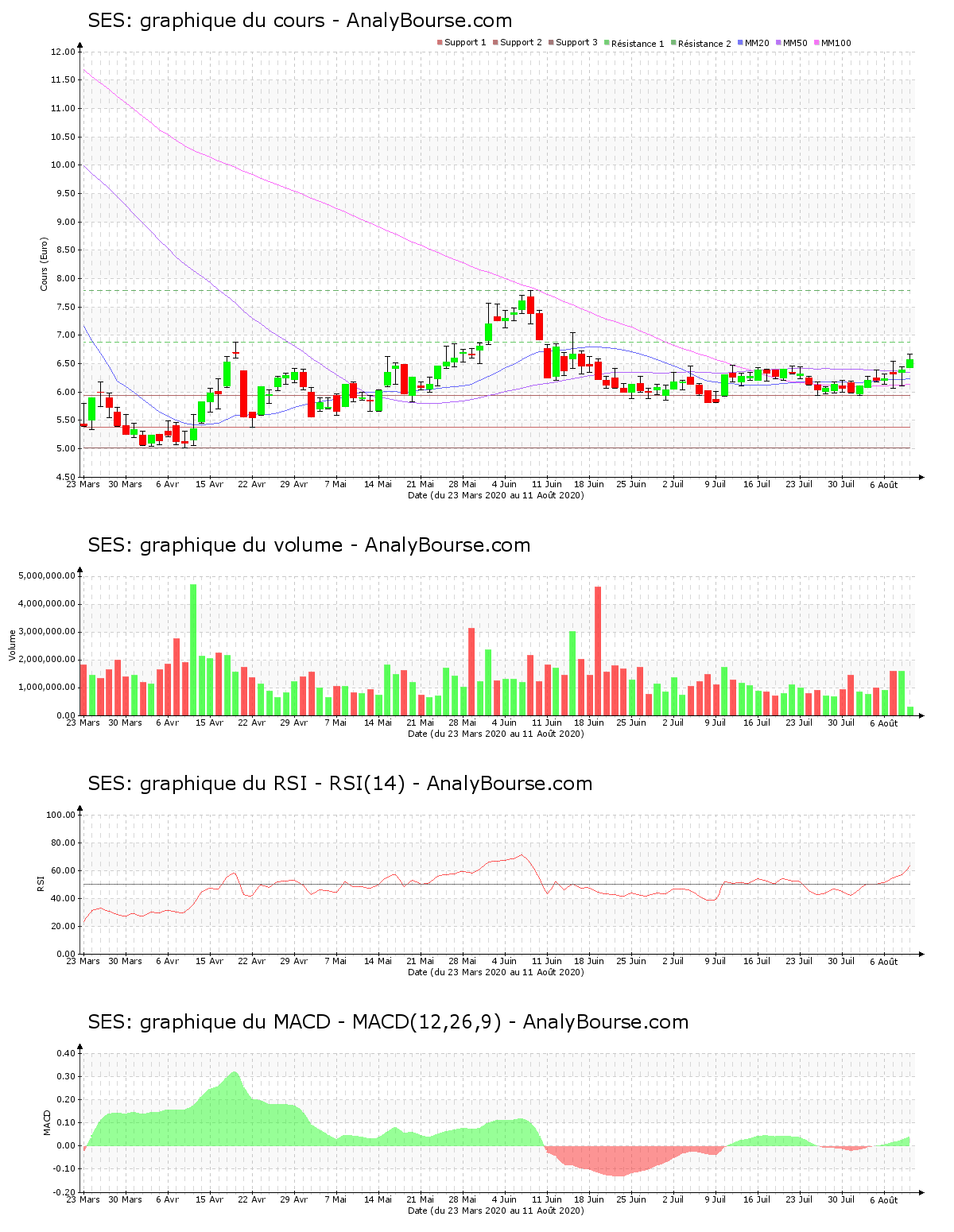Click the '4 Juin' date on the RSI chart
This screenshot has height=1232, width=954.
tap(504, 961)
